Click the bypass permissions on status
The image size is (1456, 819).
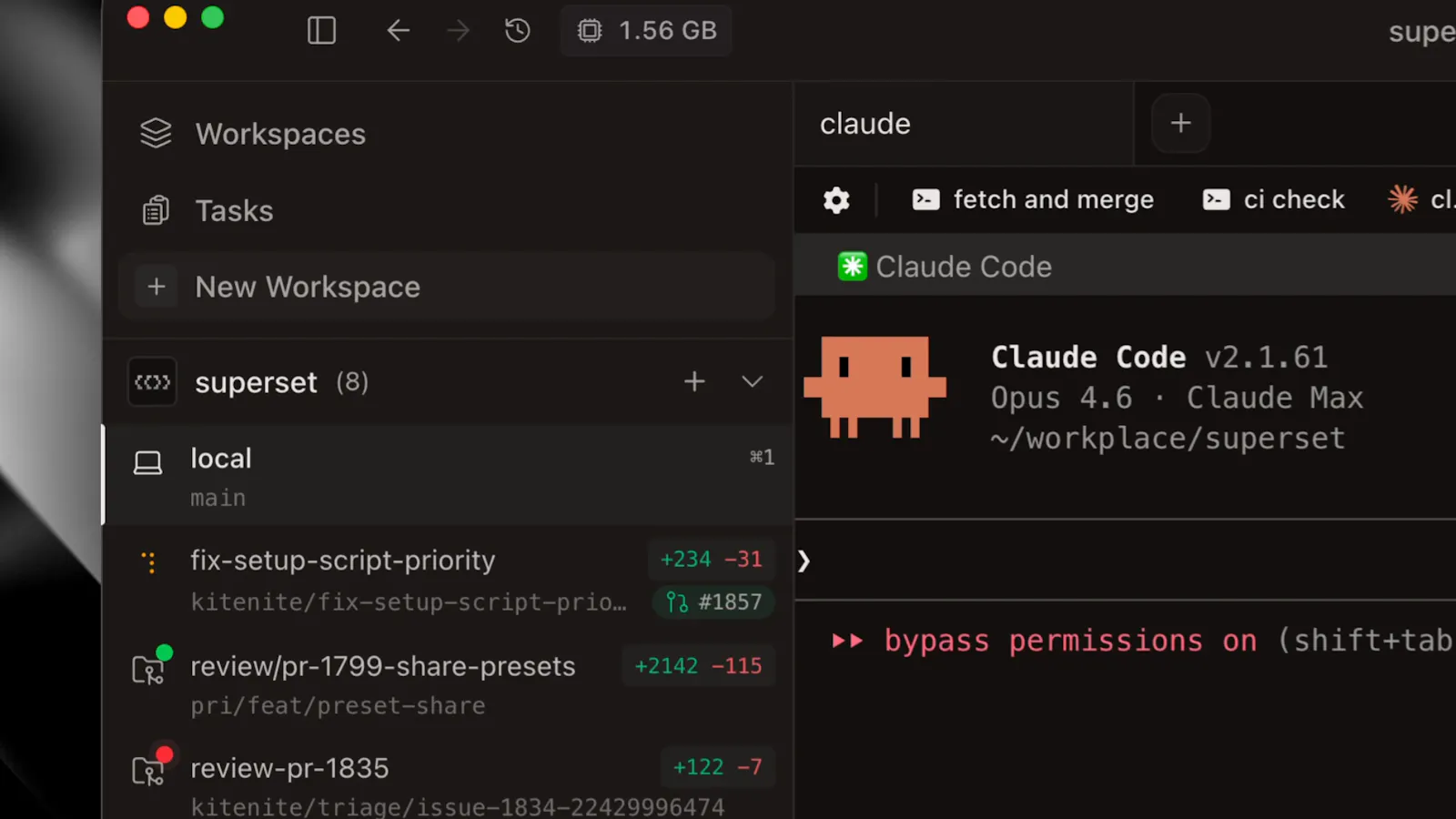(1070, 641)
